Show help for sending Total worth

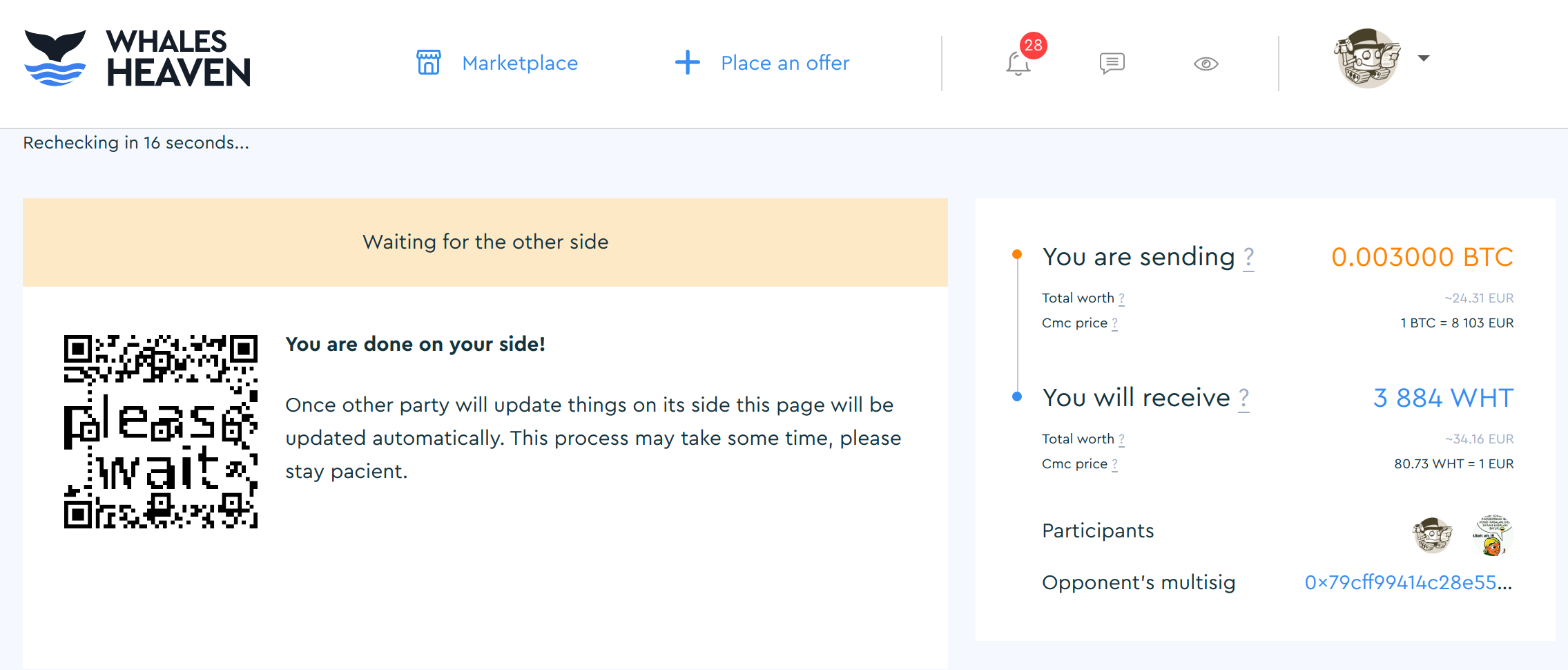coord(1121,298)
